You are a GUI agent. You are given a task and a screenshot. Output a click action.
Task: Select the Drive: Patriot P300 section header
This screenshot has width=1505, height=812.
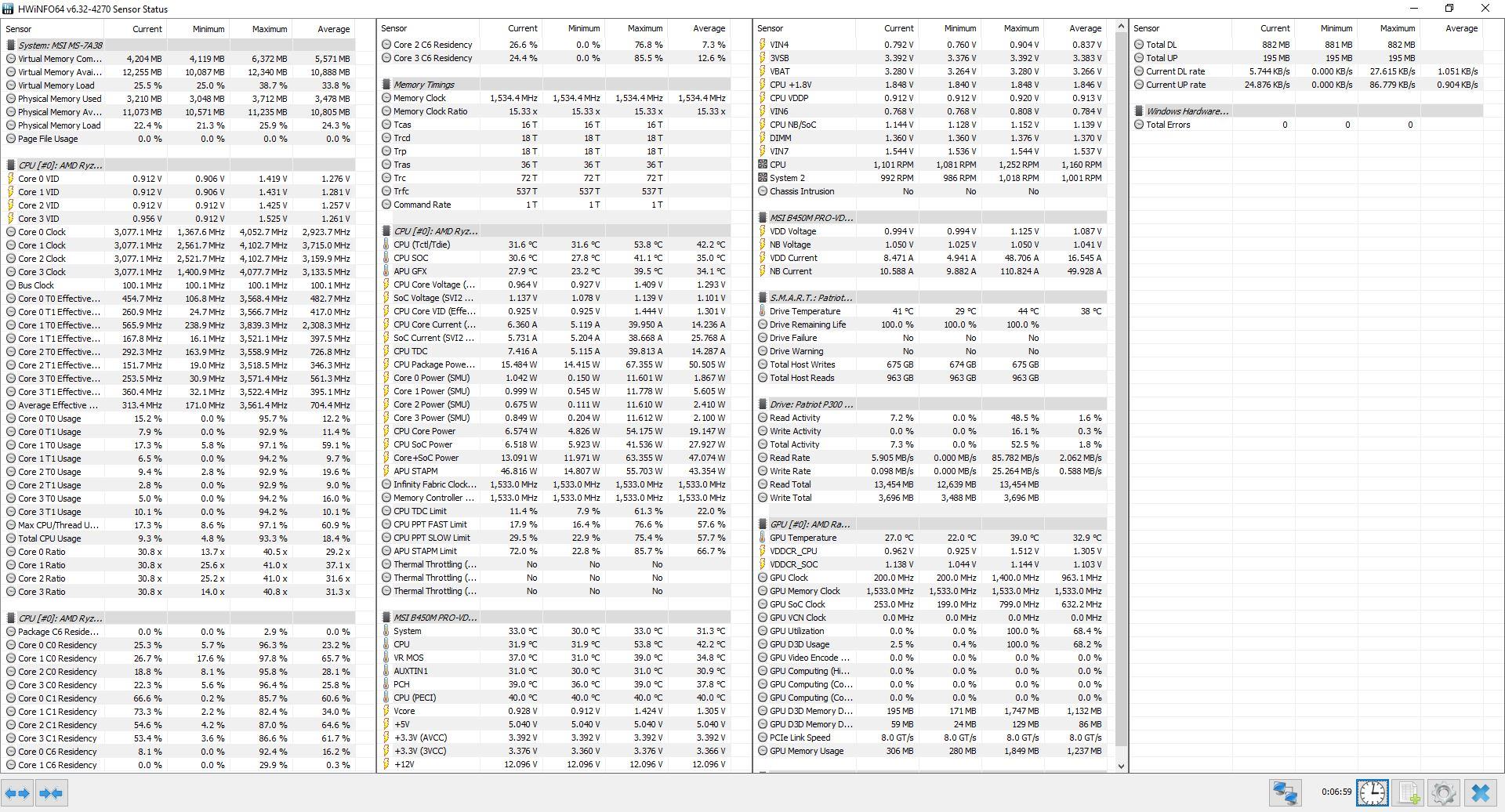pos(932,404)
